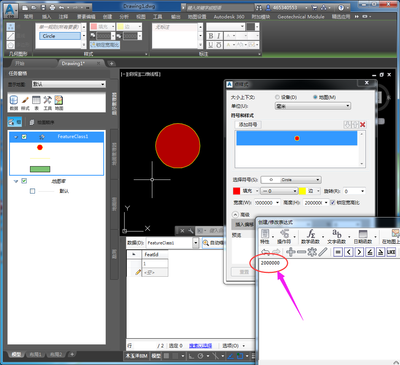
Task: Click the Style paintbrush icon in task pane
Action: point(25,100)
